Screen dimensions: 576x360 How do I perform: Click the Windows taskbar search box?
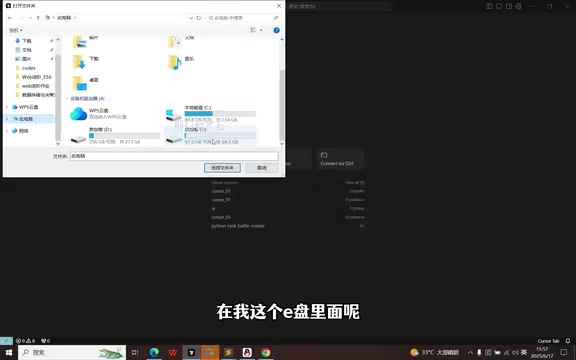[72, 352]
